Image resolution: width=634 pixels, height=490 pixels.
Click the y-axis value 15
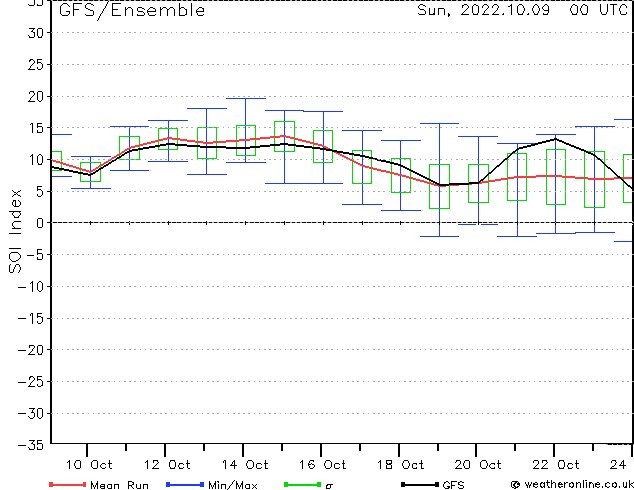click(x=36, y=128)
